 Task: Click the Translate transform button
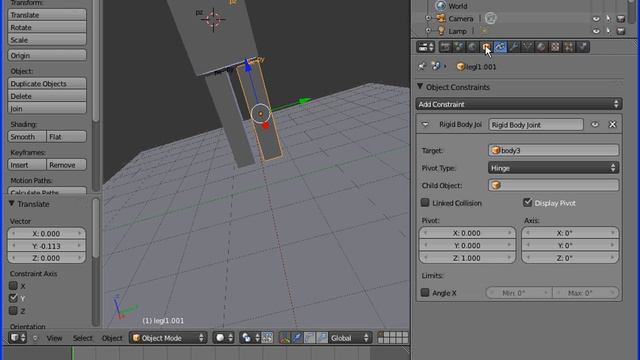(47, 15)
